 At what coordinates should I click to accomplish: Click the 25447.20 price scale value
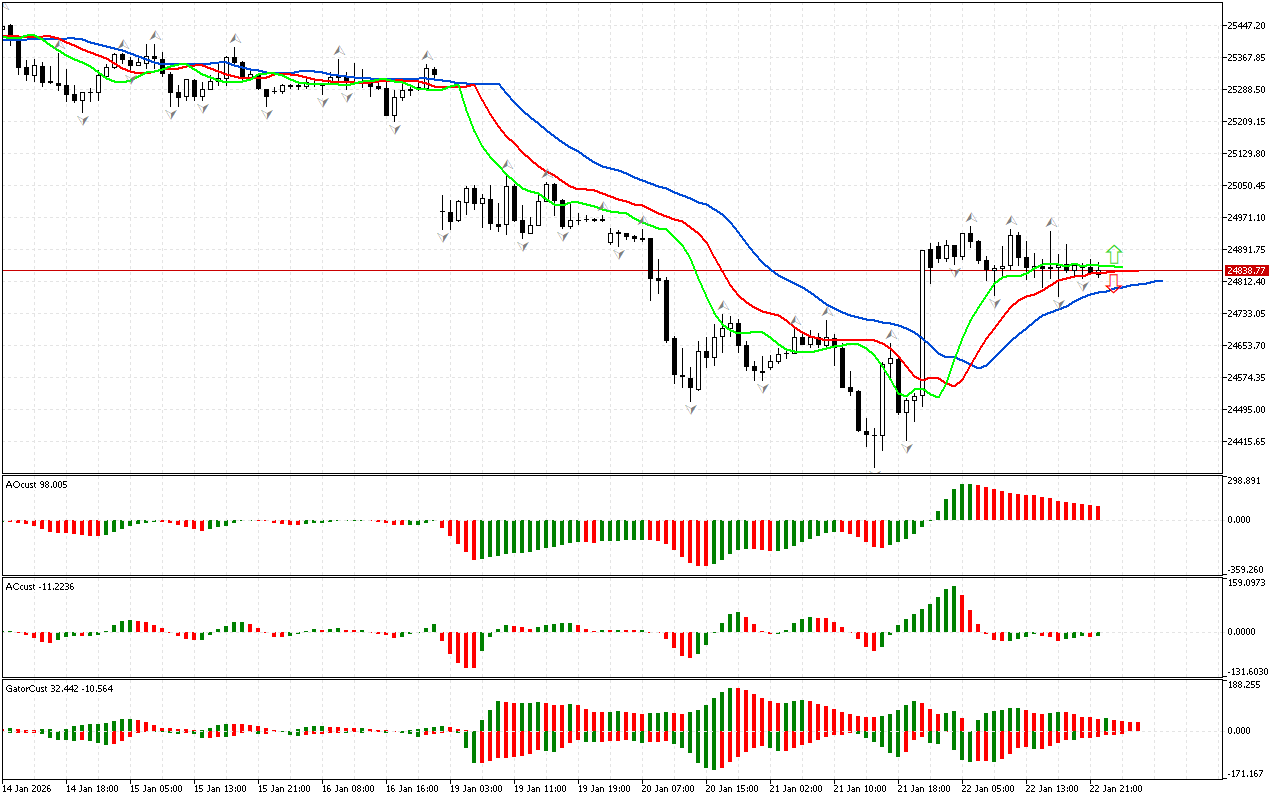(x=1247, y=26)
